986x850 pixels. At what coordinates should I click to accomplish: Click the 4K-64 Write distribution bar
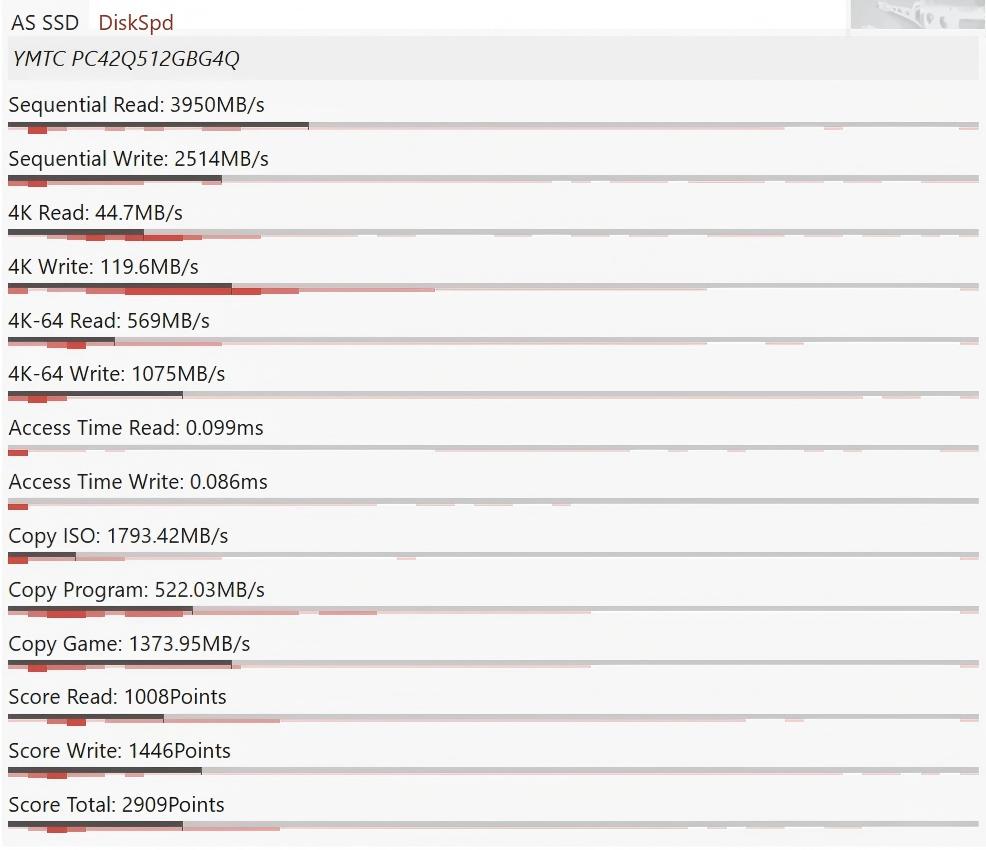tap(493, 396)
